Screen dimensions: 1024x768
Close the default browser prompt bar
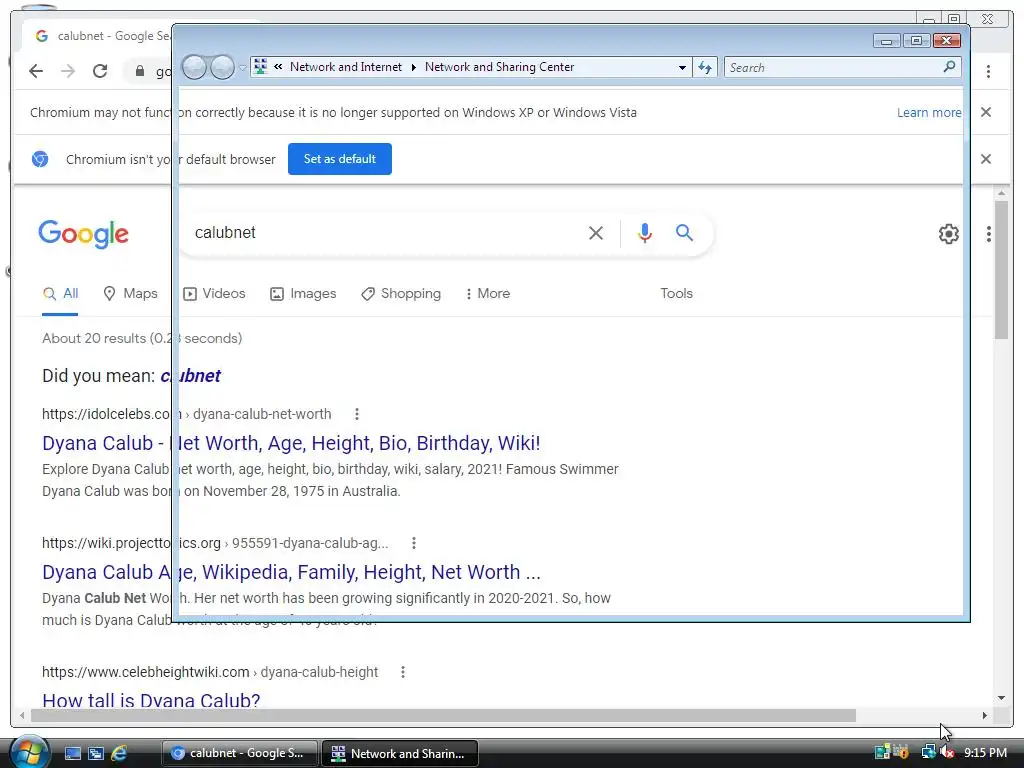point(986,159)
